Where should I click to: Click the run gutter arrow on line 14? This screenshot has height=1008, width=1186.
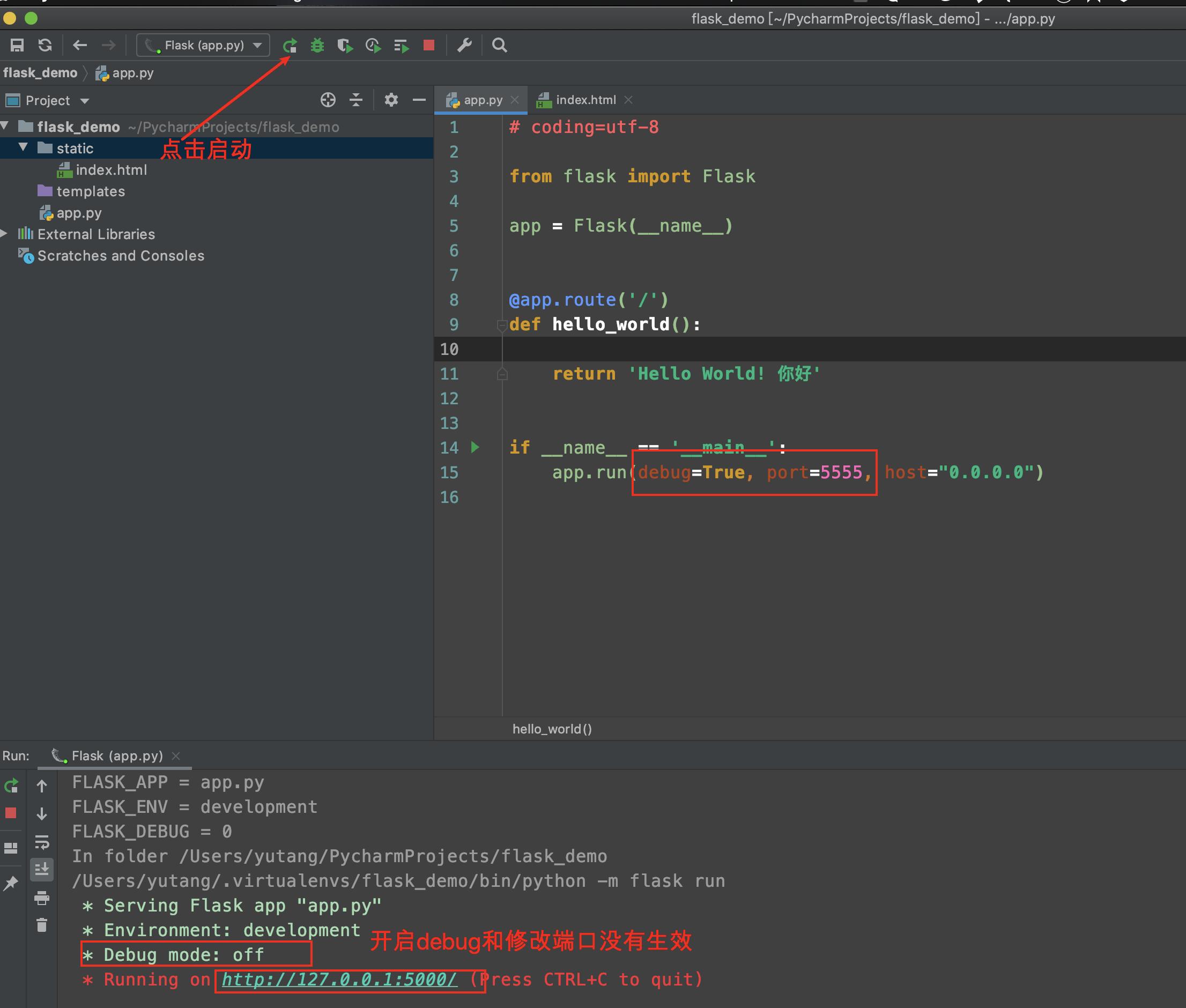(x=476, y=447)
